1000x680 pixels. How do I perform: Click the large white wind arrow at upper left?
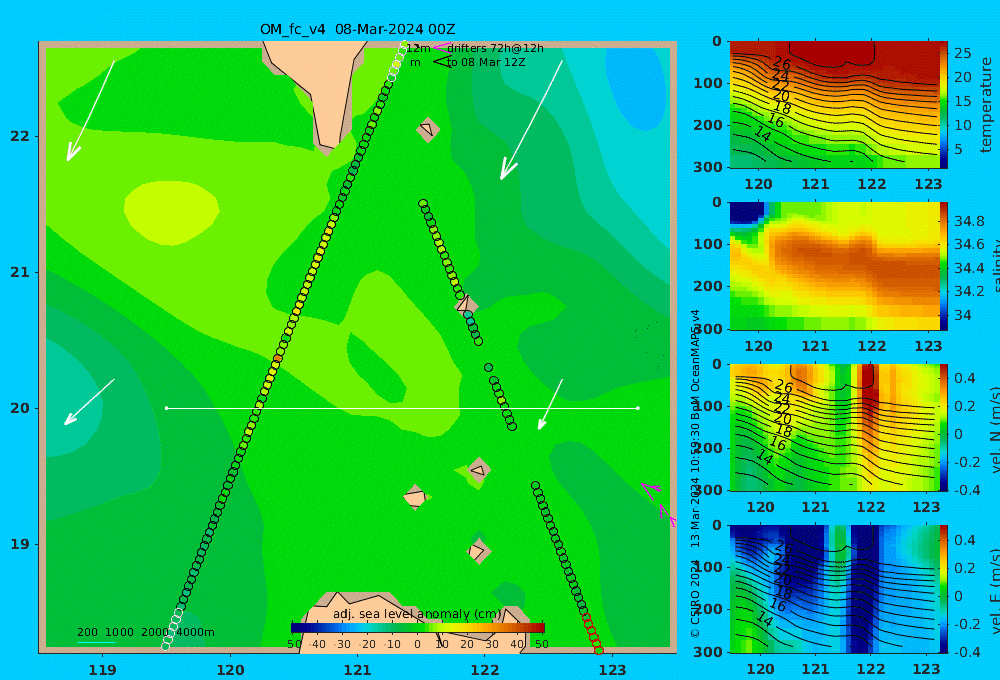click(x=91, y=110)
